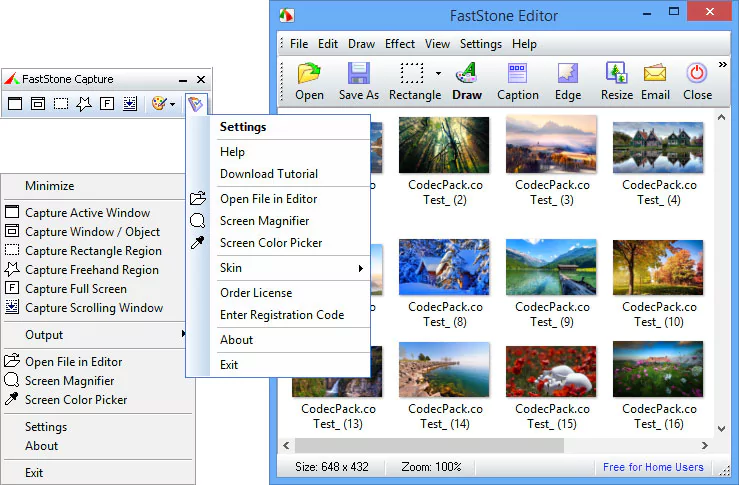Send the image via the Email icon

point(655,80)
